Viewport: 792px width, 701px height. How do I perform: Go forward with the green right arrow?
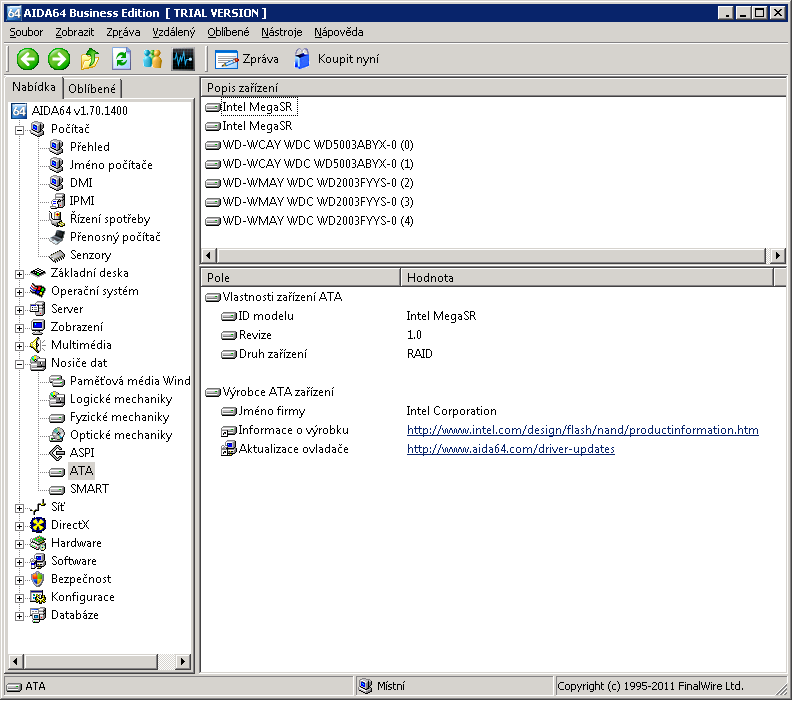(59, 59)
